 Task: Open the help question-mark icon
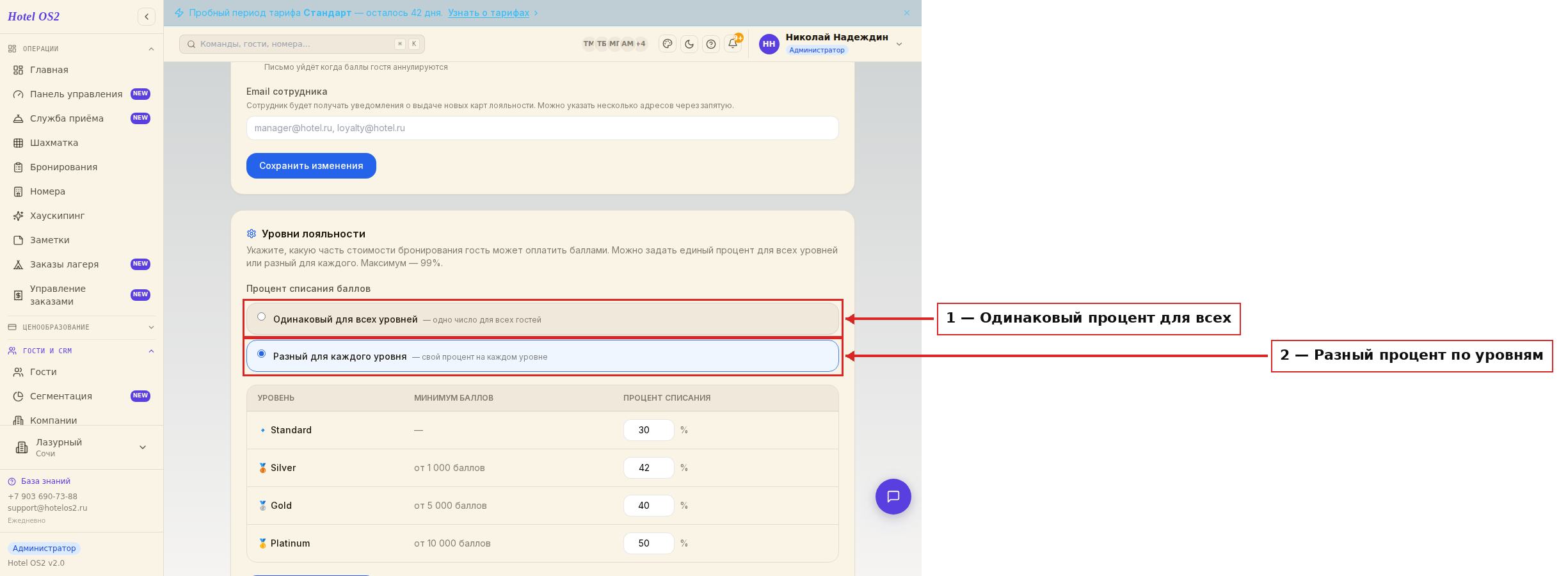tap(711, 44)
